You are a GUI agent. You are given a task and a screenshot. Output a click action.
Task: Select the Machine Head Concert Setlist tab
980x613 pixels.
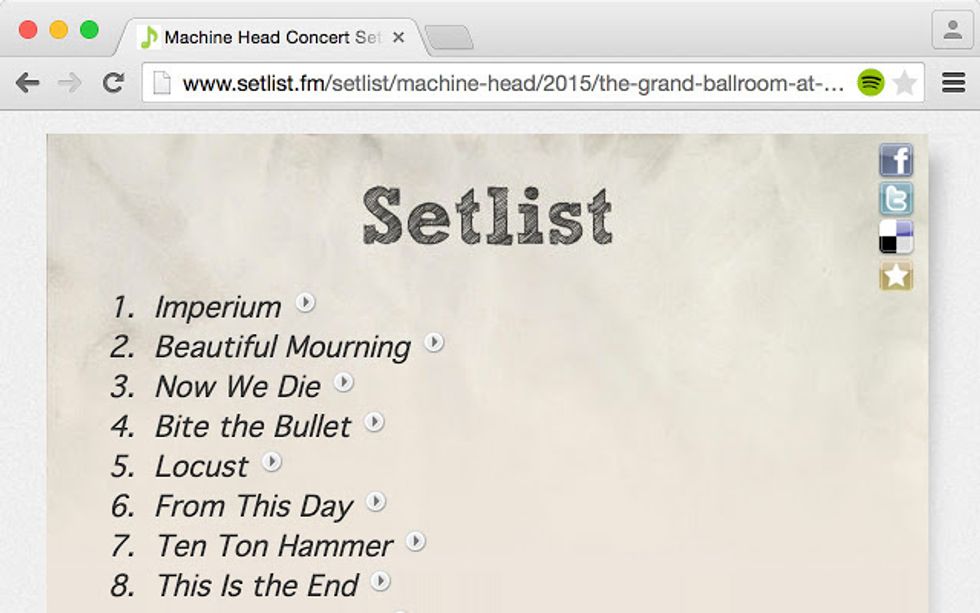tap(260, 38)
